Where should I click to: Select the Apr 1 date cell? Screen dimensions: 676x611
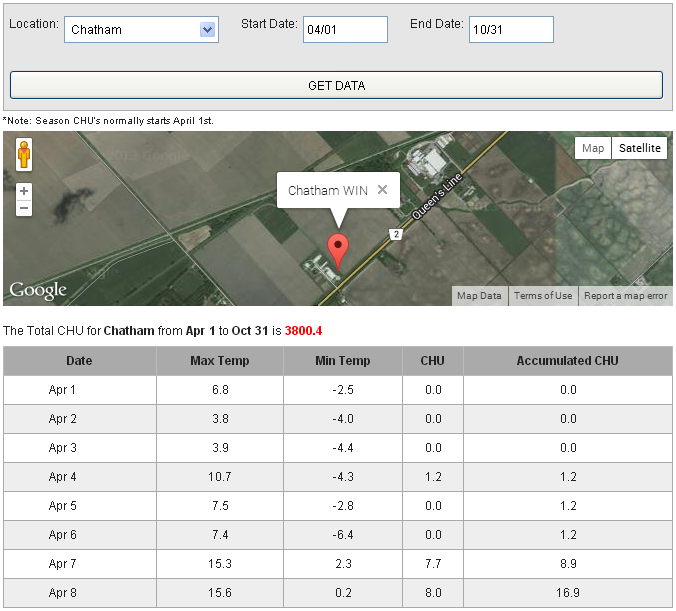click(80, 390)
